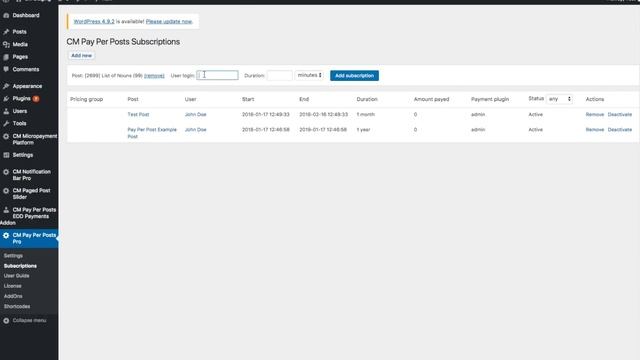Click the Dashboard icon in sidebar
Viewport: 640px width, 360px height.
click(6, 16)
